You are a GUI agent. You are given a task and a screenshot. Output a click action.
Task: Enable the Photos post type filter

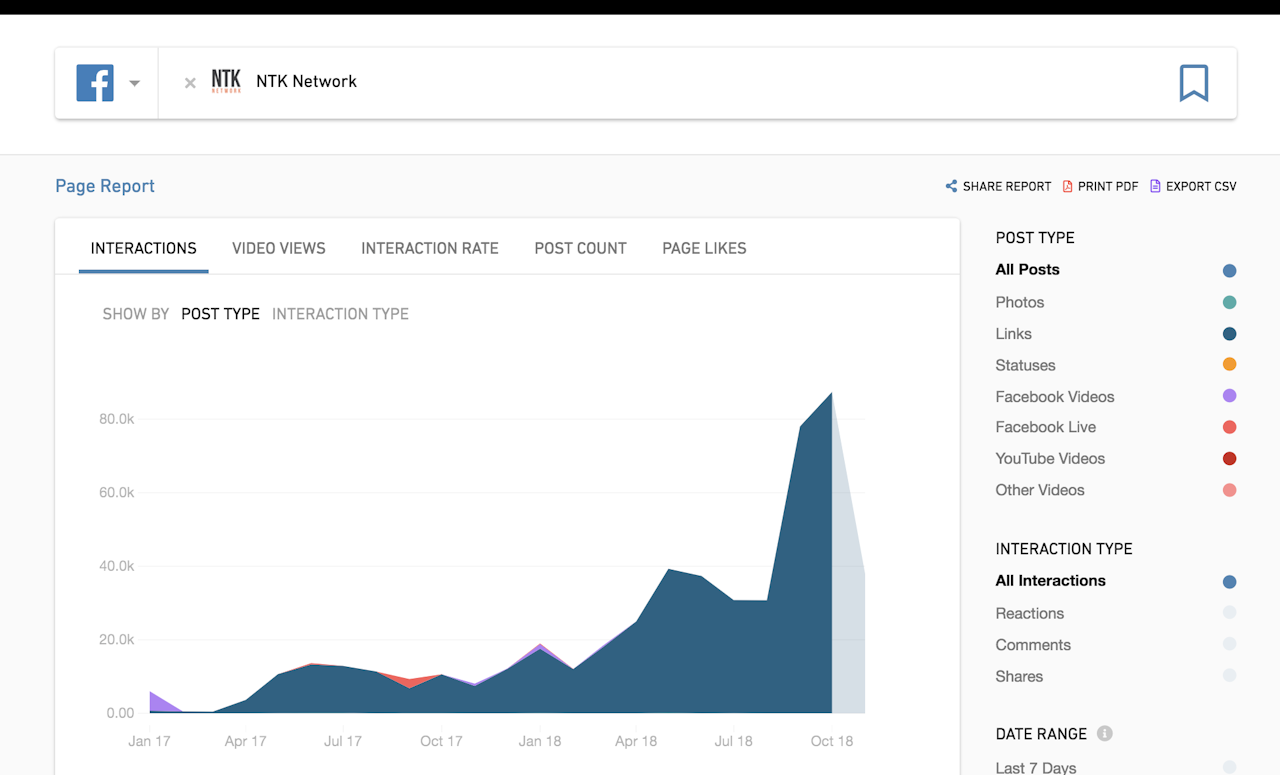[x=1020, y=302]
